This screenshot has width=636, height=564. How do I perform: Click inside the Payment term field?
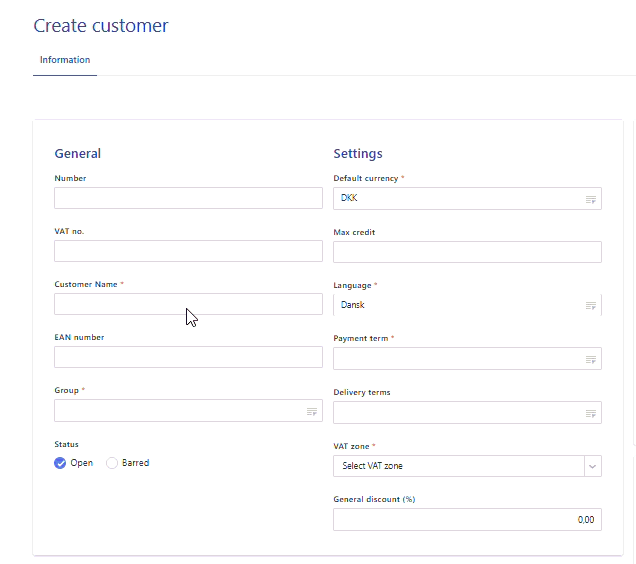455,359
